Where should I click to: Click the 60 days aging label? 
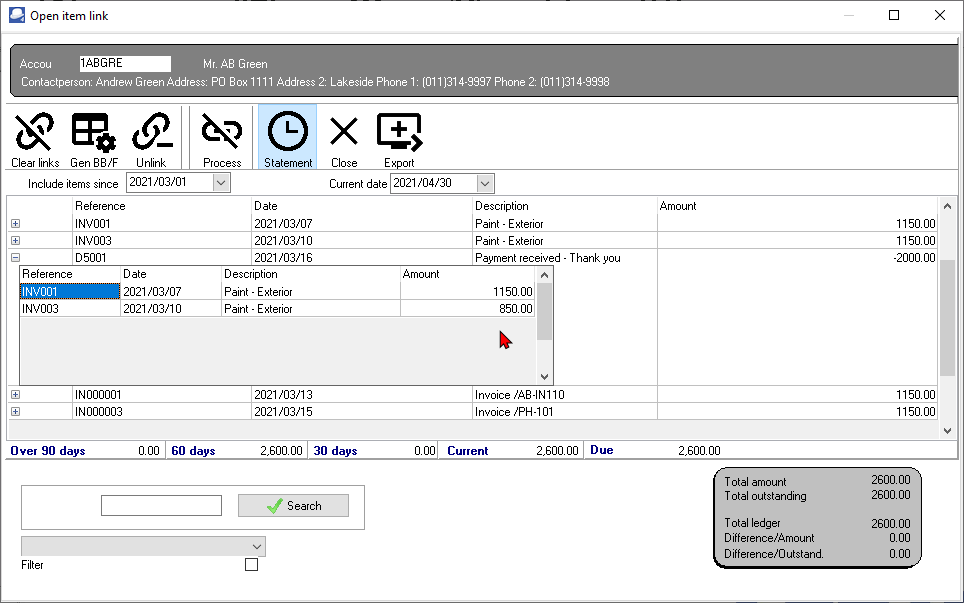click(x=193, y=451)
